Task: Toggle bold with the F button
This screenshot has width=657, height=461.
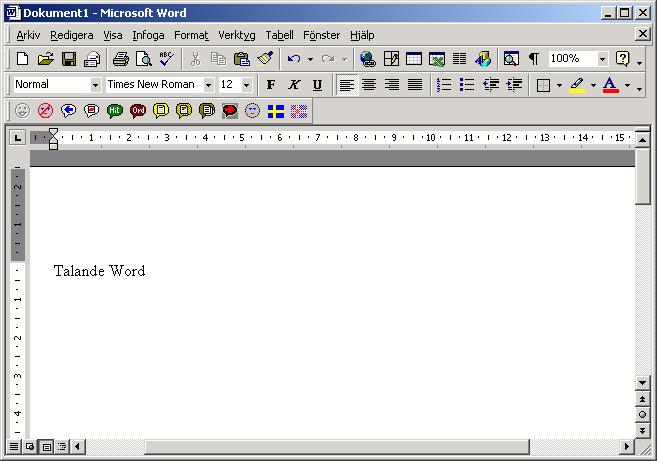Action: (x=271, y=85)
